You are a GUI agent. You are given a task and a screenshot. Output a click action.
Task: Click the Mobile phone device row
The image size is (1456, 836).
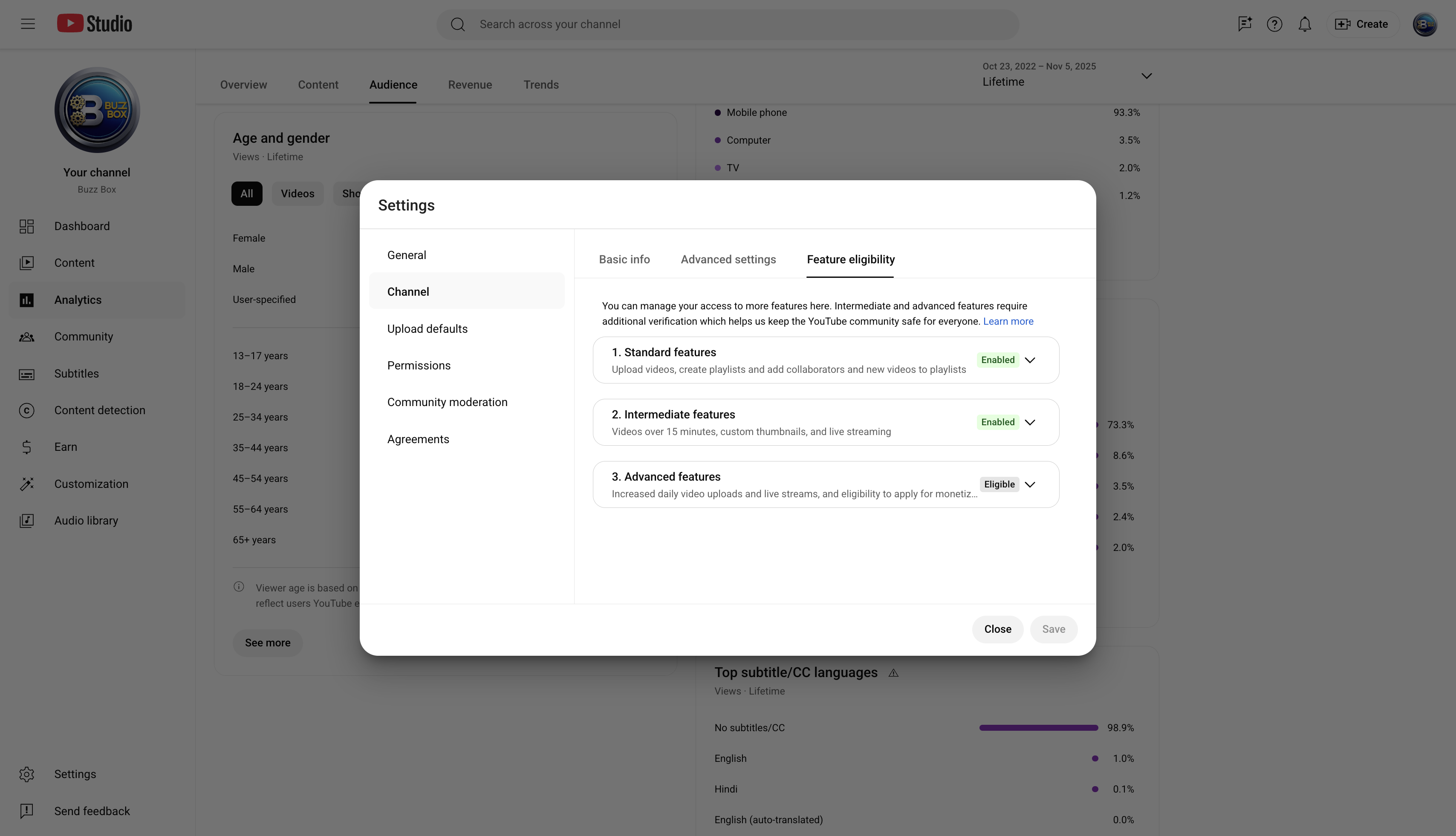927,112
